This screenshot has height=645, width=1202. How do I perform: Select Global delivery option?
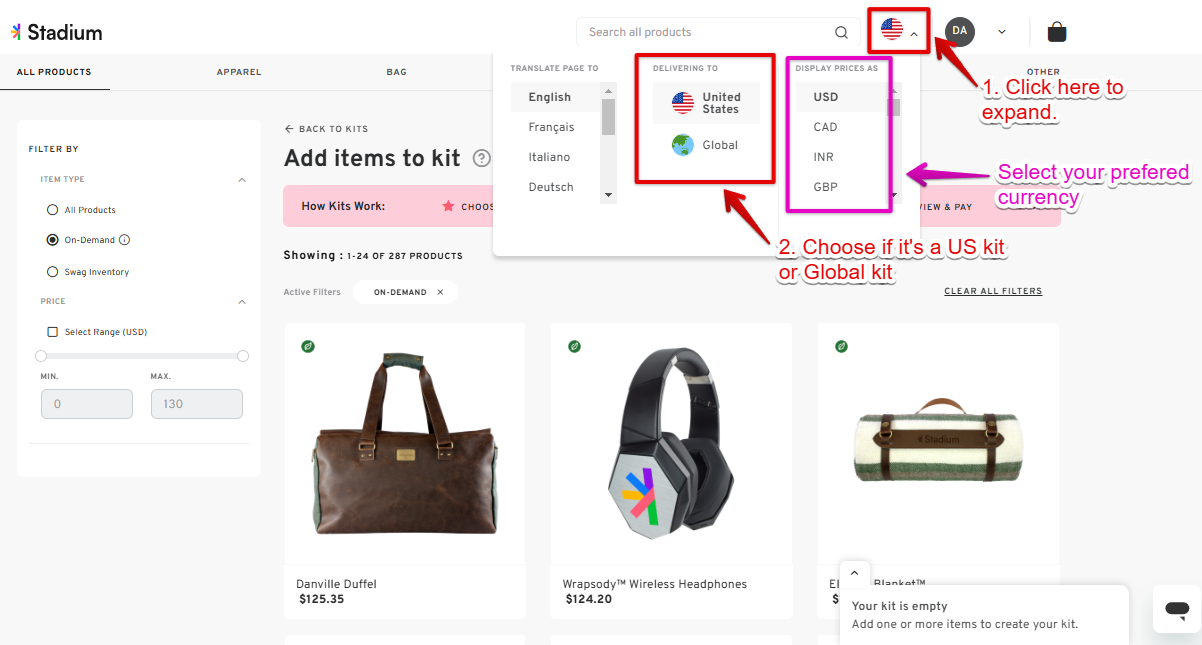[707, 145]
